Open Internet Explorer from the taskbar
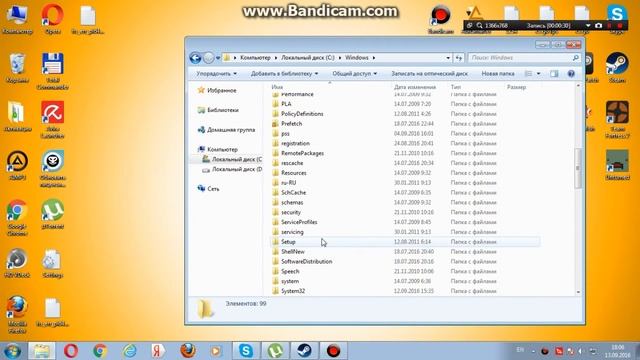Screen dimensions: 640x360 point(129,351)
